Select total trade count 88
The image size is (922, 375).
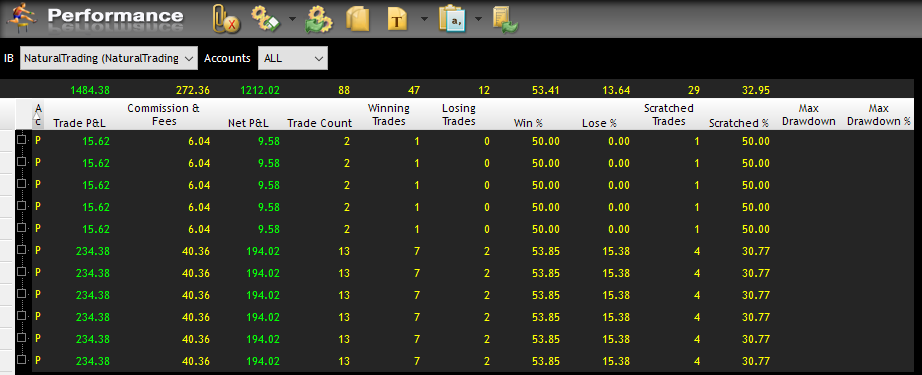click(344, 91)
